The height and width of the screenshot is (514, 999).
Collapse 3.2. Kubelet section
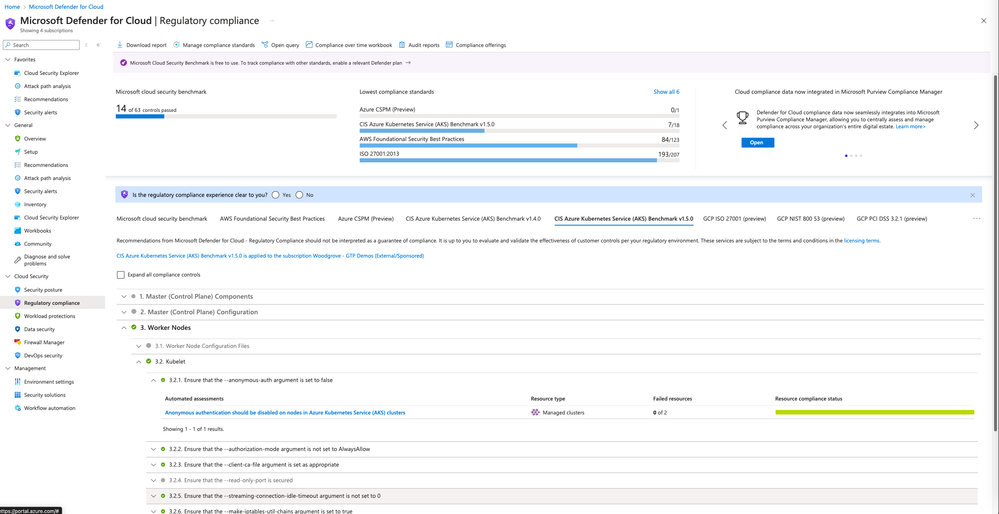(138, 361)
